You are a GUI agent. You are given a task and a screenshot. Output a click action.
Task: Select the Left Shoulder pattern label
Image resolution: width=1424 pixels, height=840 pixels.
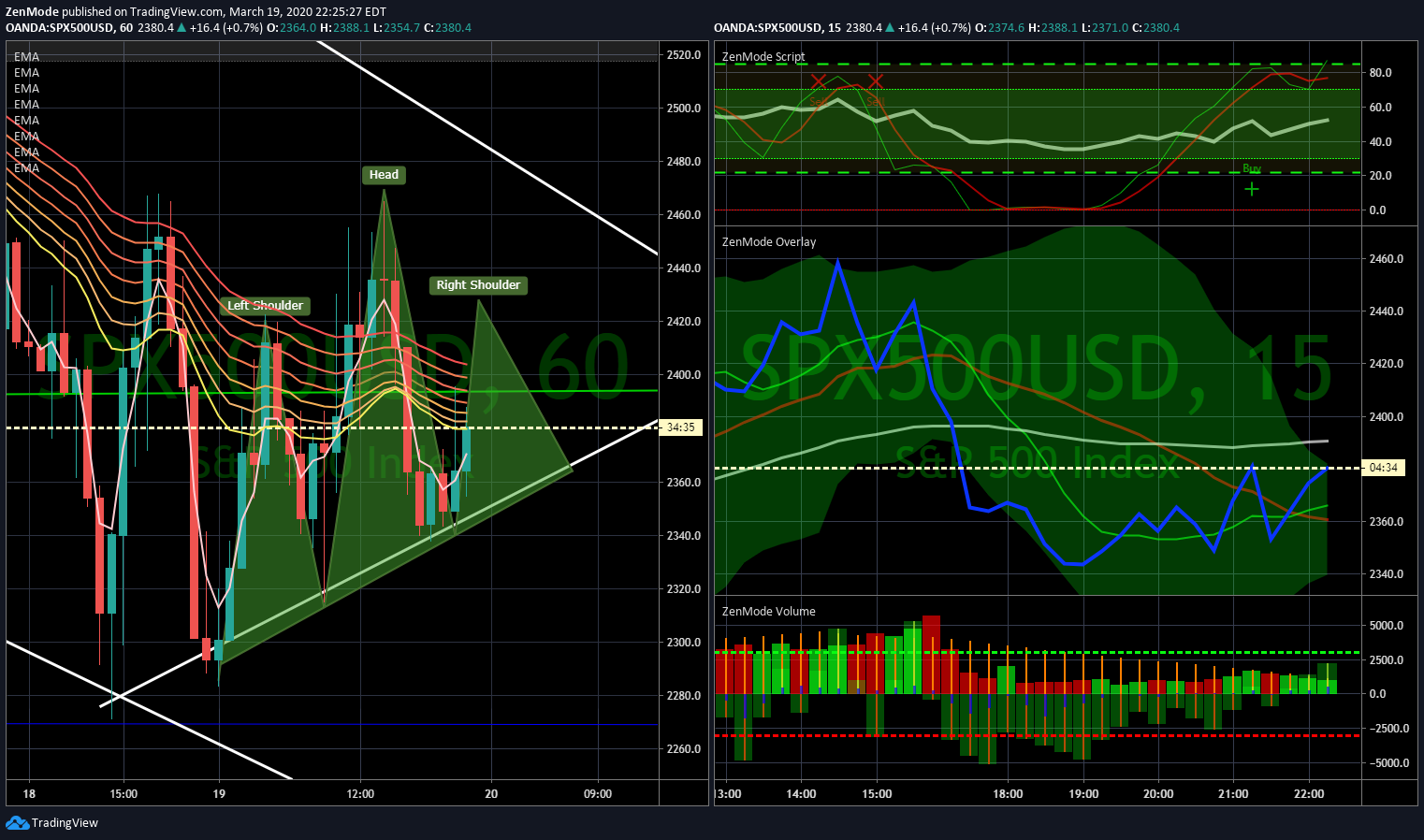tap(265, 306)
